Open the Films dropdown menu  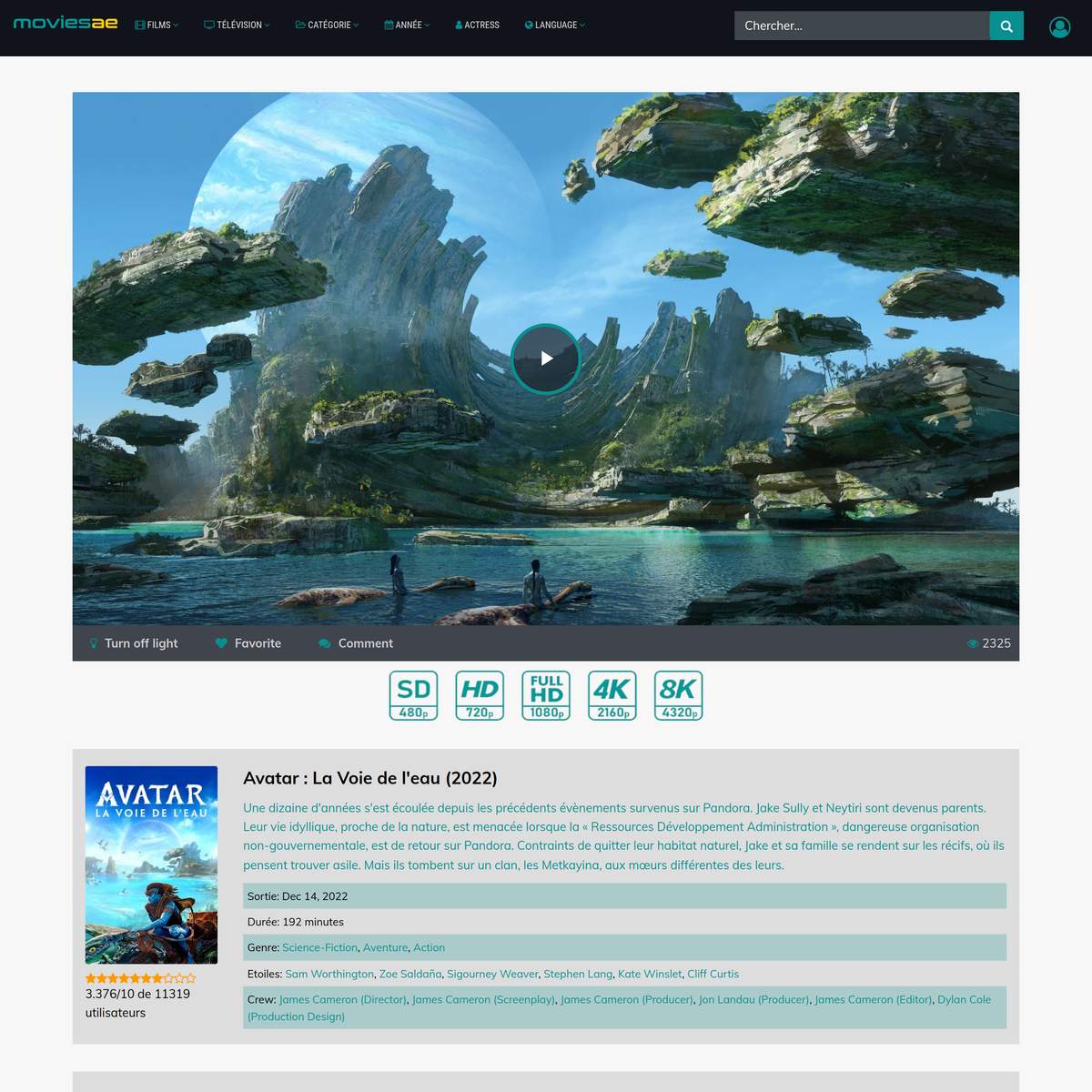point(157,25)
